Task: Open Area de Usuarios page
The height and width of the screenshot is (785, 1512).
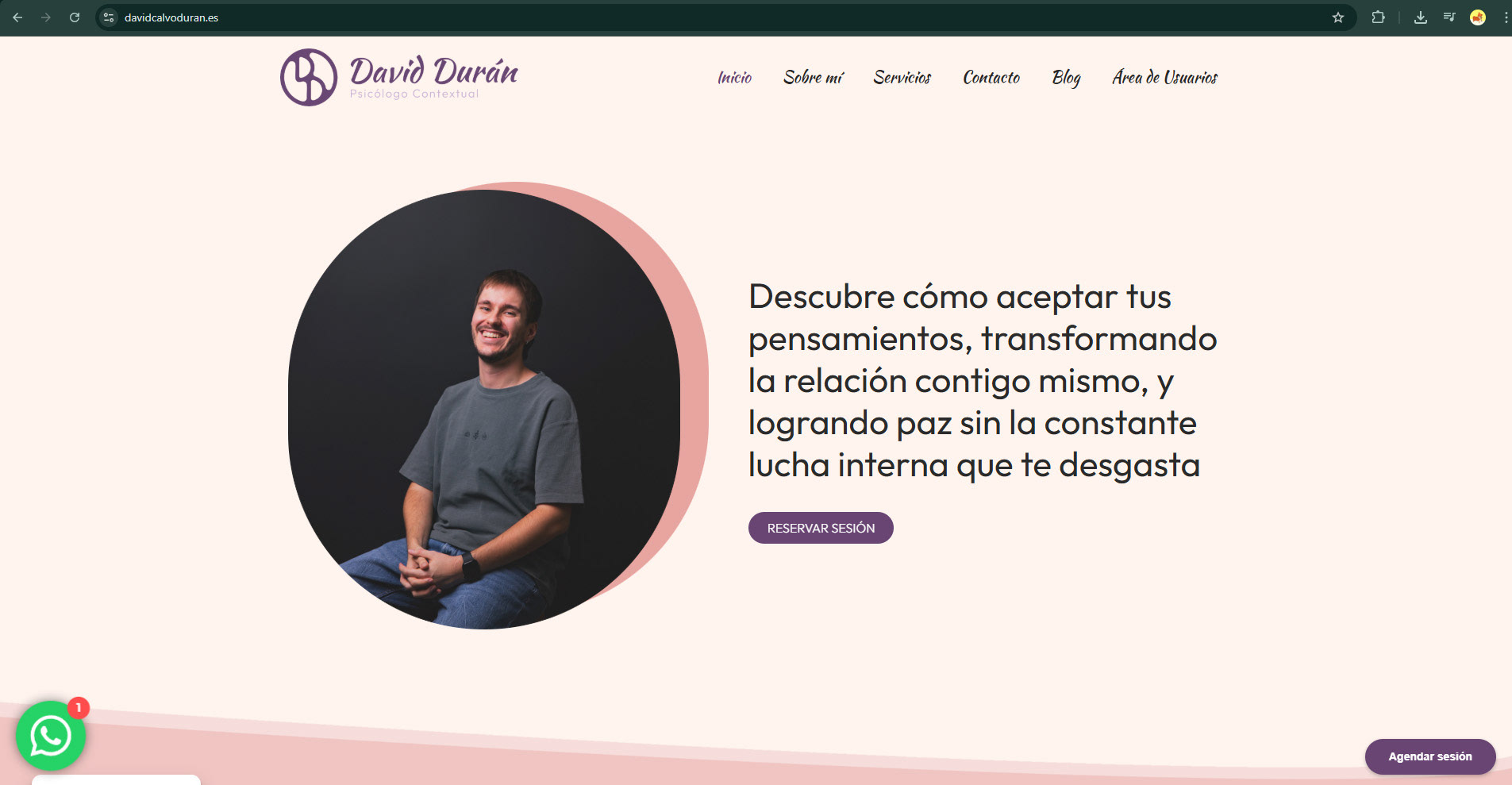Action: (x=1165, y=78)
